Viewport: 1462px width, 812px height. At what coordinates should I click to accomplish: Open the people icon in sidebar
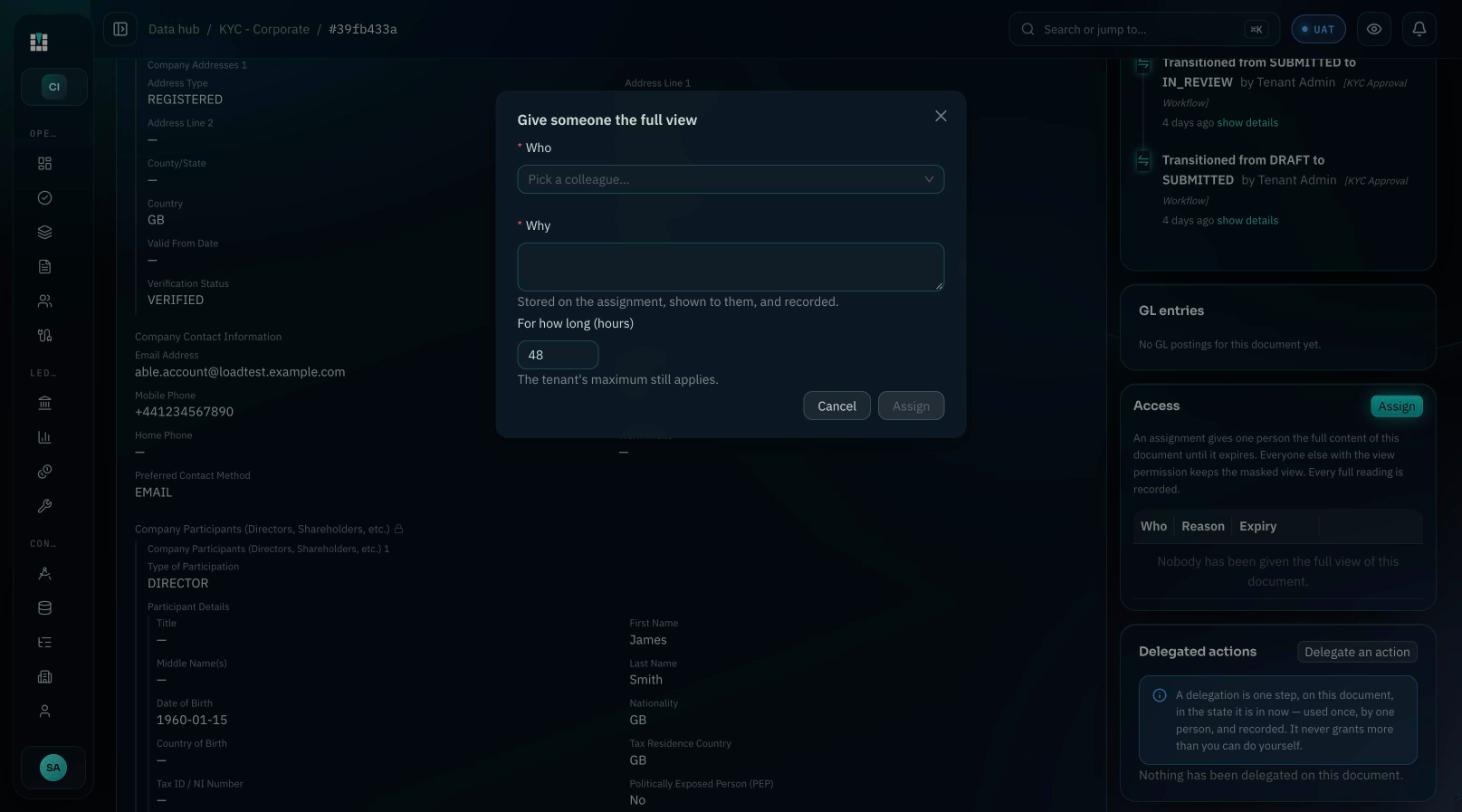[44, 301]
